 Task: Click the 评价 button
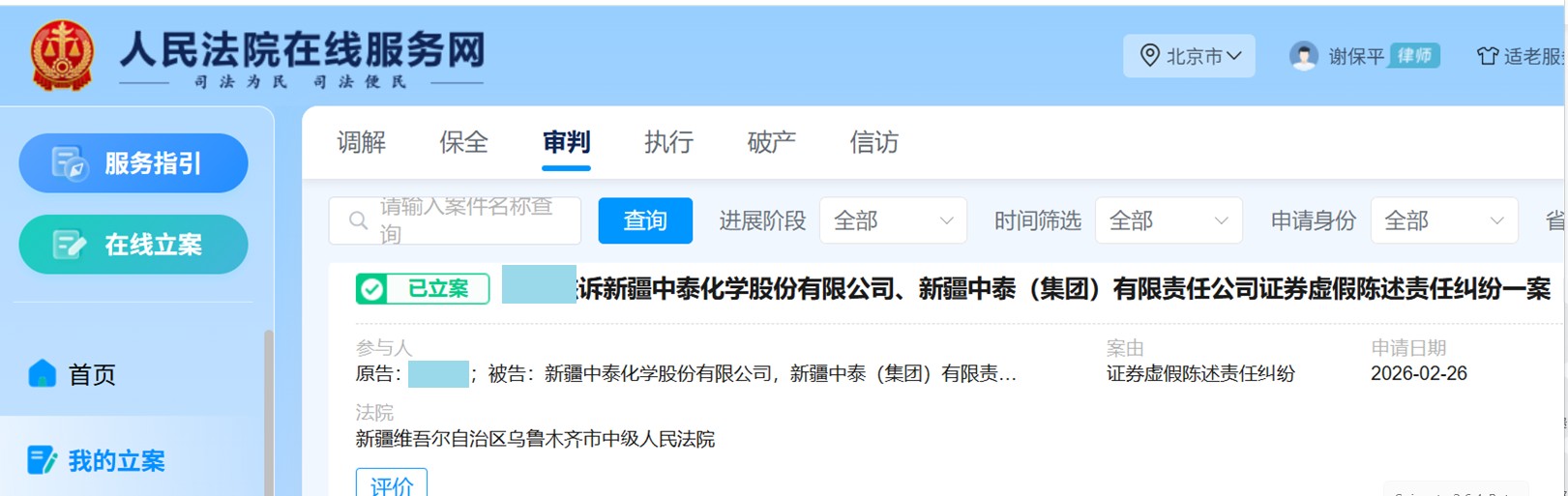tap(392, 483)
